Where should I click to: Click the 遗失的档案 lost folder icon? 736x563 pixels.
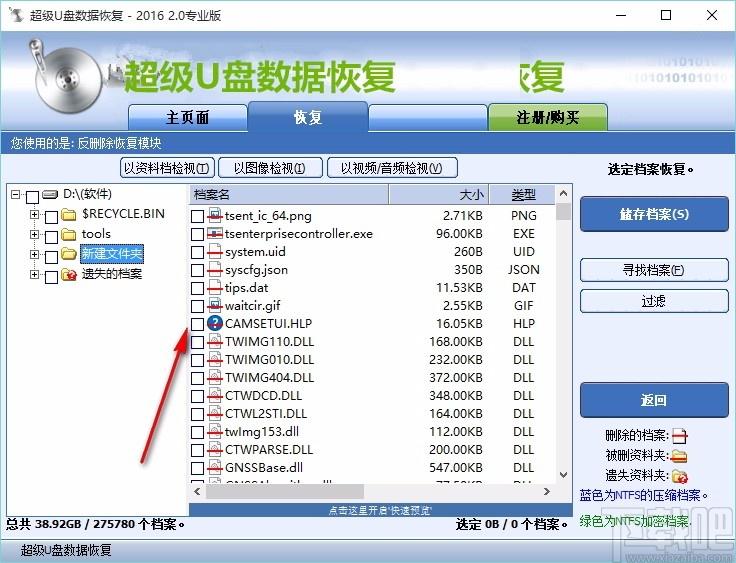(69, 274)
